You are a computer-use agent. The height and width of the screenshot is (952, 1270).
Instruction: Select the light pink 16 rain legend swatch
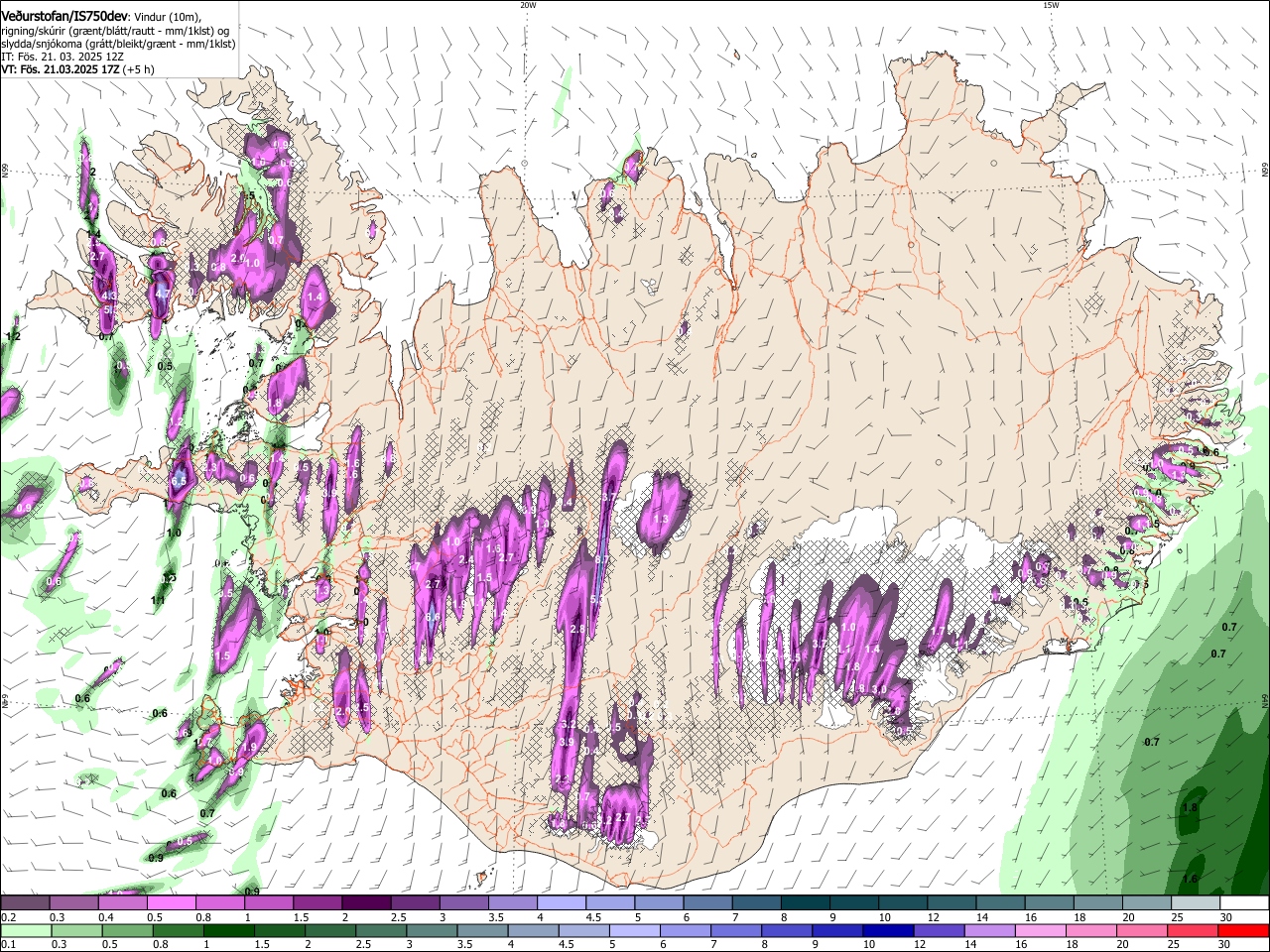(1040, 930)
